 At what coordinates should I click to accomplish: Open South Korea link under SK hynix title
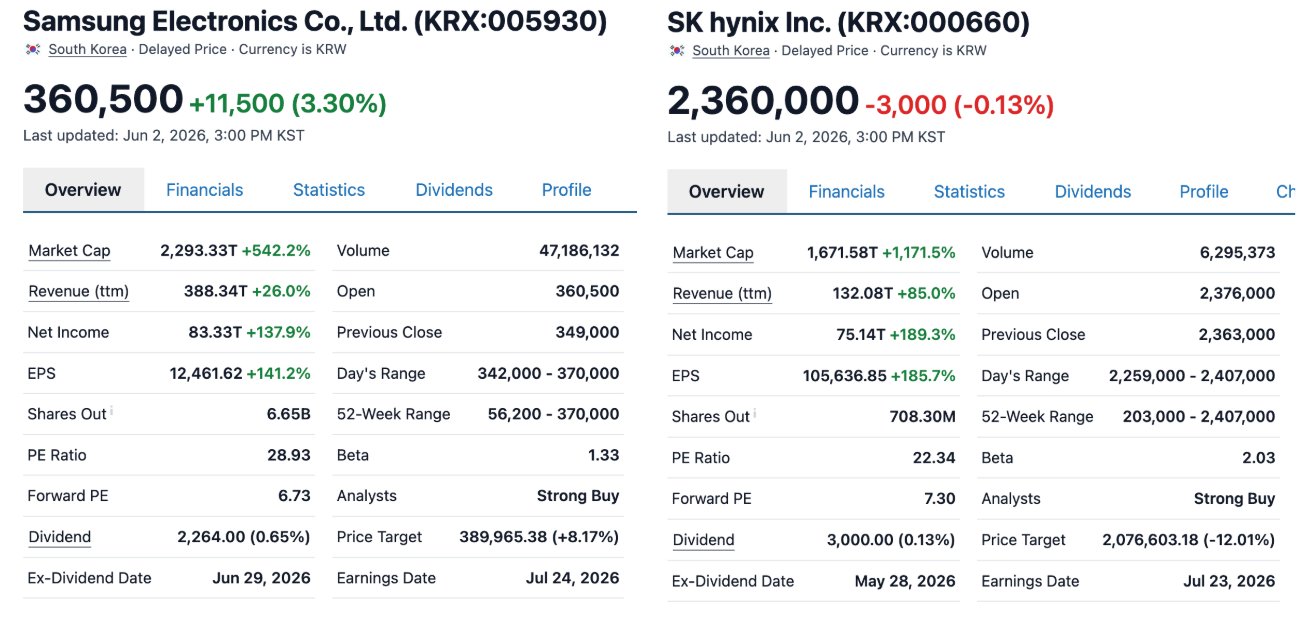click(731, 50)
